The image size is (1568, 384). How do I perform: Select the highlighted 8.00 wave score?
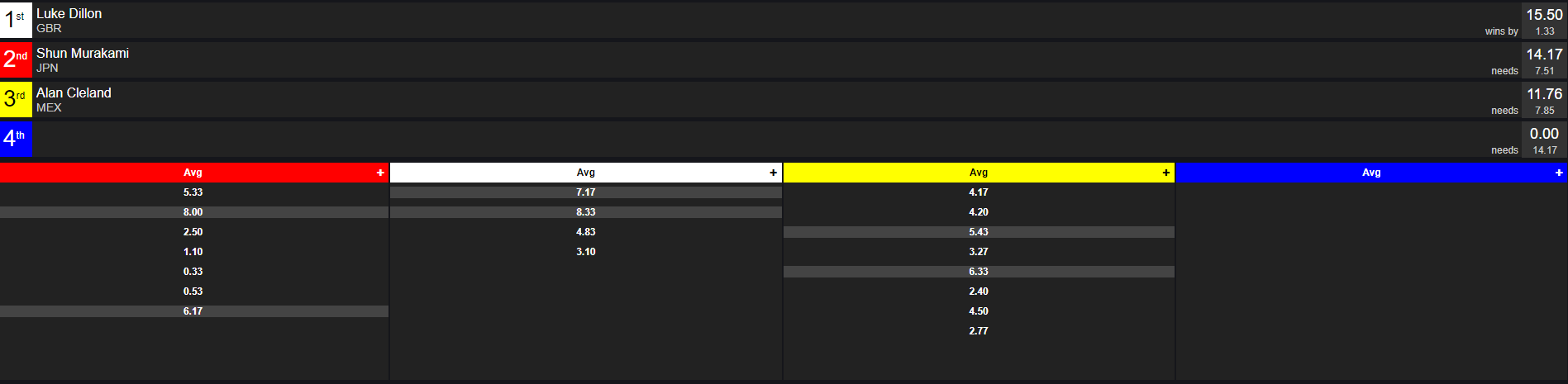[x=194, y=212]
